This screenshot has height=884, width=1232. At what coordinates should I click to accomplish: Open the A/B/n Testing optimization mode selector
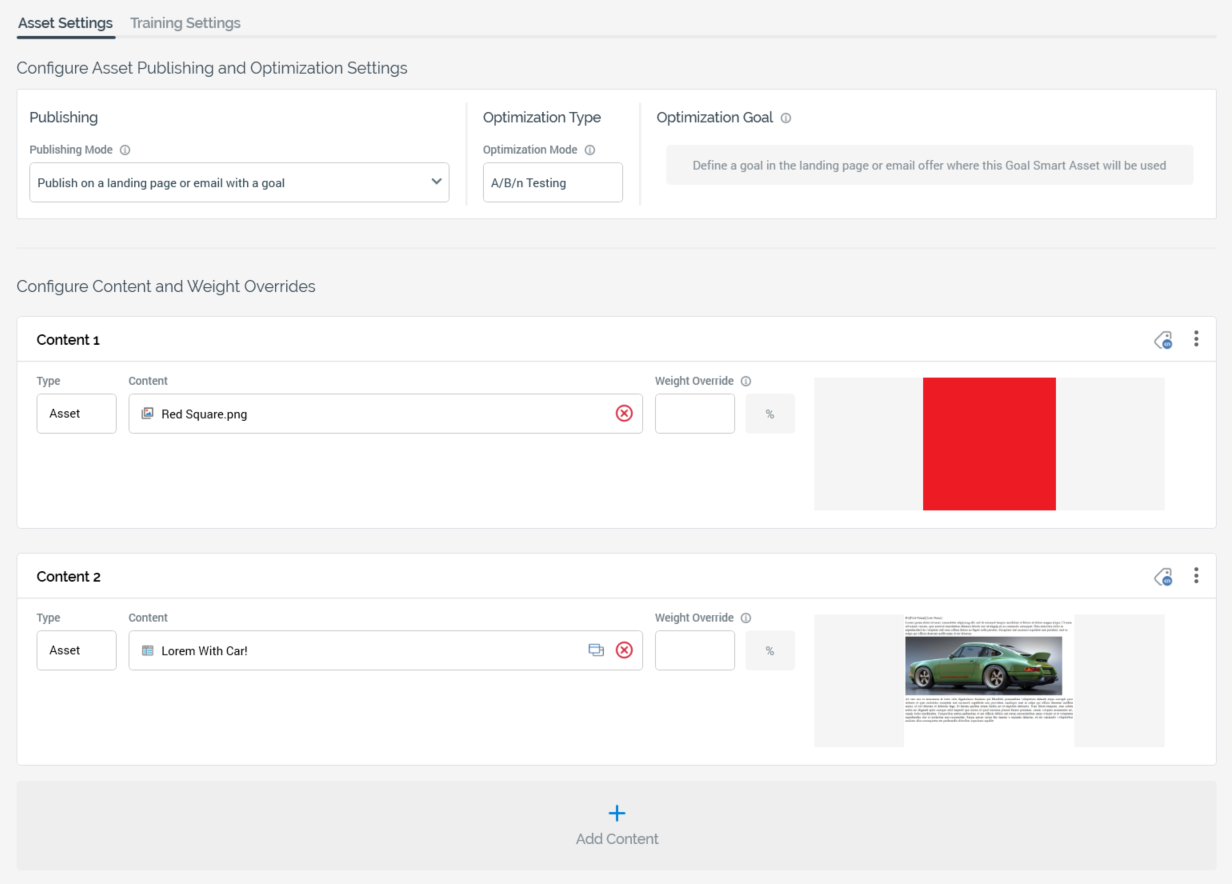click(552, 183)
